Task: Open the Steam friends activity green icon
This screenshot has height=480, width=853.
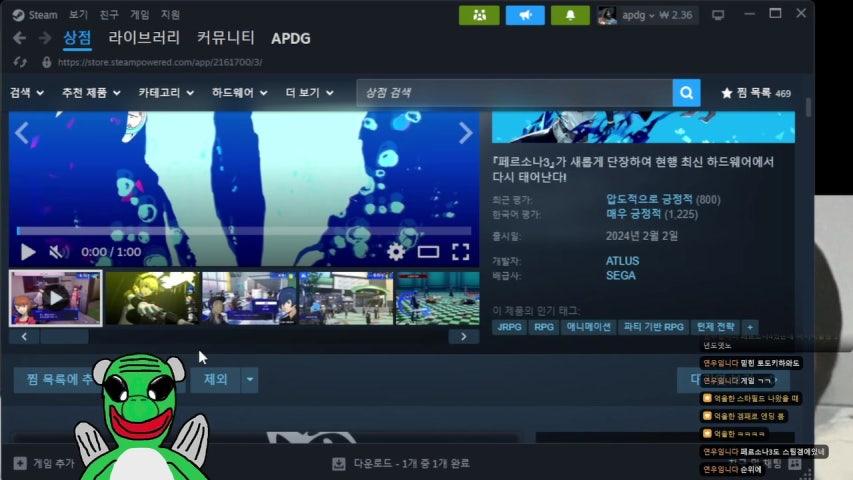Action: click(x=479, y=15)
